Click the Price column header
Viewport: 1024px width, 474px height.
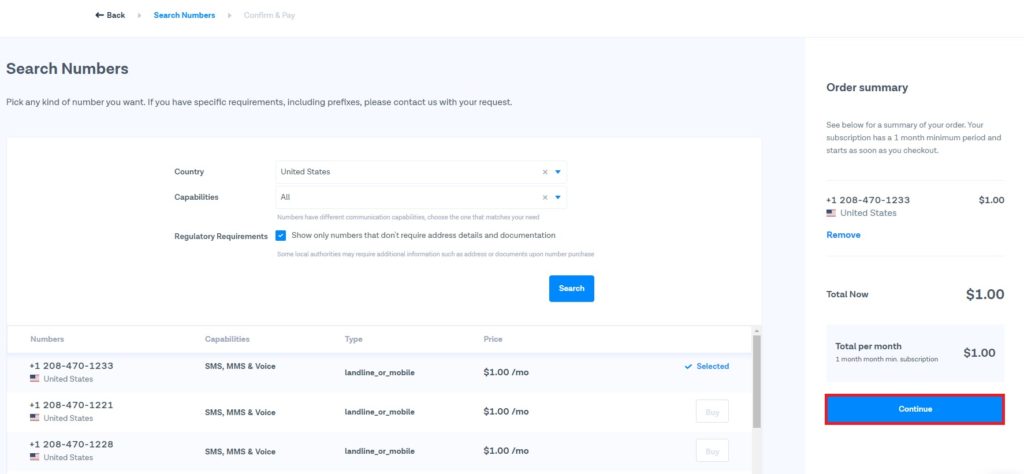pos(493,340)
